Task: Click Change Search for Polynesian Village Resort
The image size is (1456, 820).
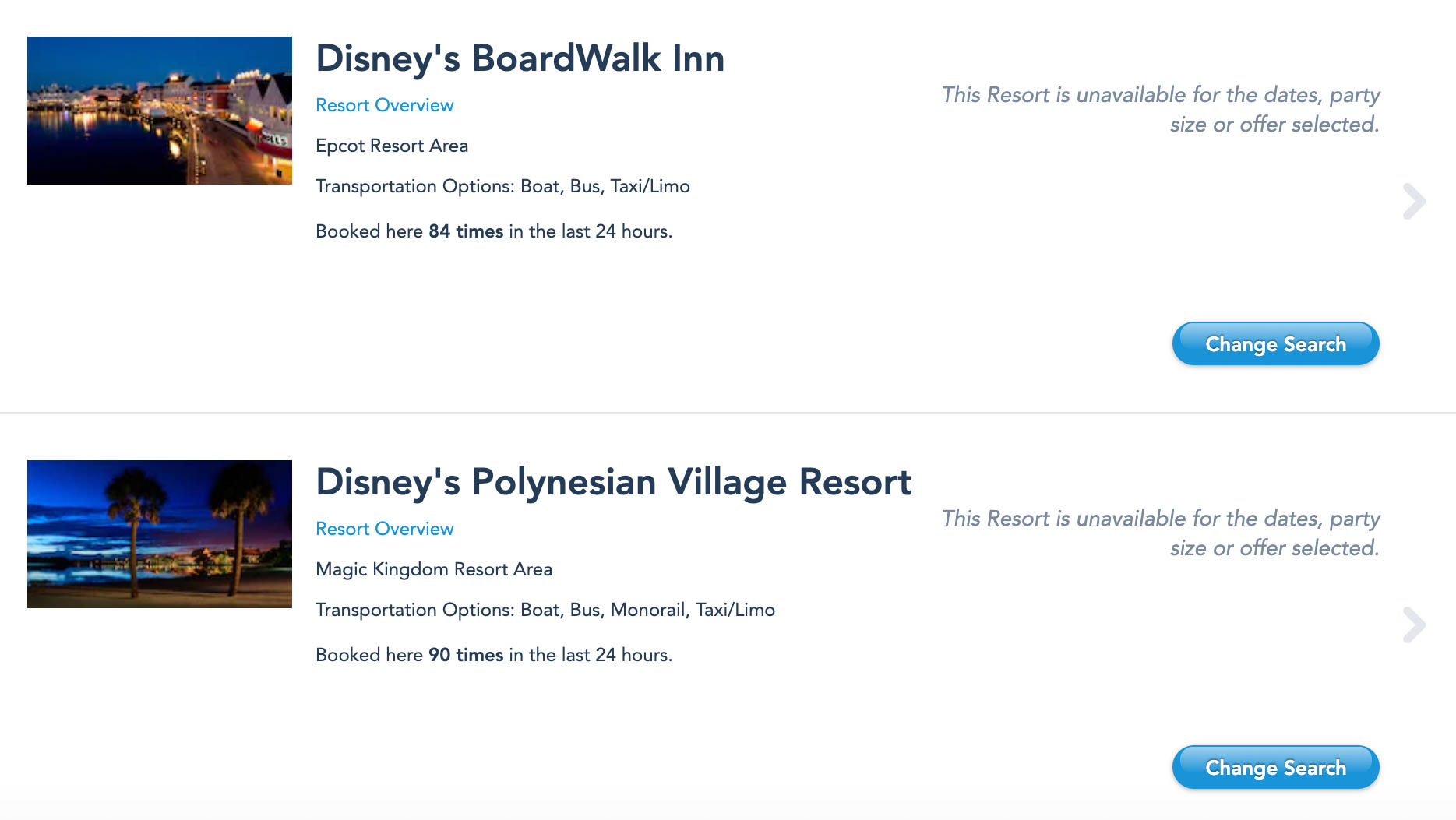Action: click(1275, 767)
